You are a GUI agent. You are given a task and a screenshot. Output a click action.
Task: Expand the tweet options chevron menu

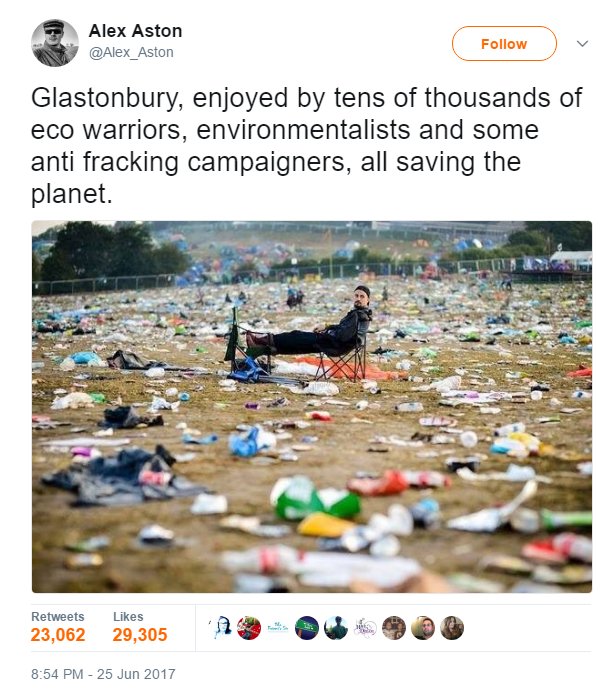(582, 44)
